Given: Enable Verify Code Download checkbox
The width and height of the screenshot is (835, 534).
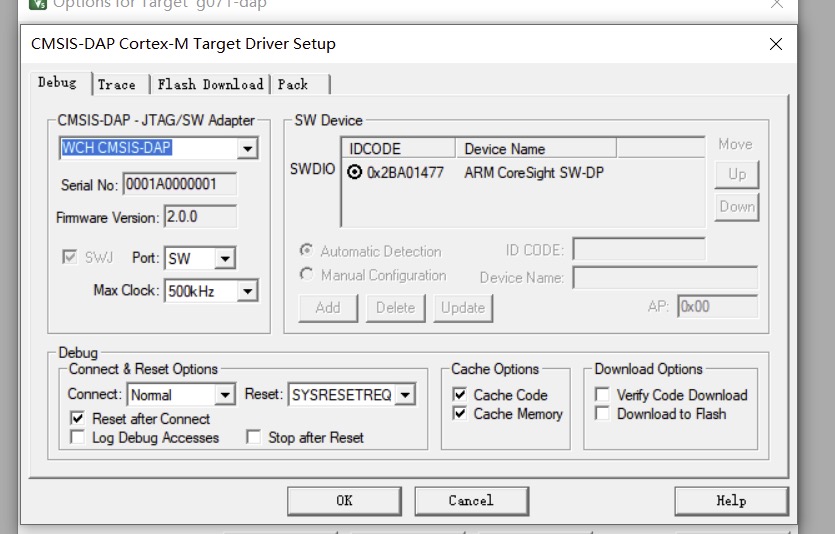Looking at the screenshot, I should (x=602, y=395).
